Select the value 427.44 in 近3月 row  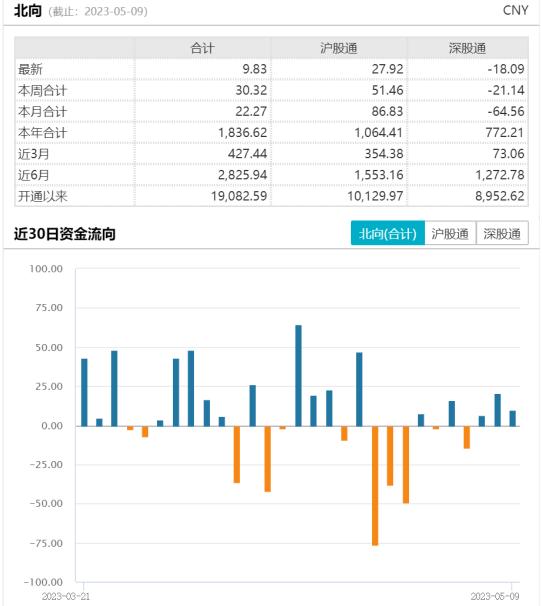pos(247,154)
